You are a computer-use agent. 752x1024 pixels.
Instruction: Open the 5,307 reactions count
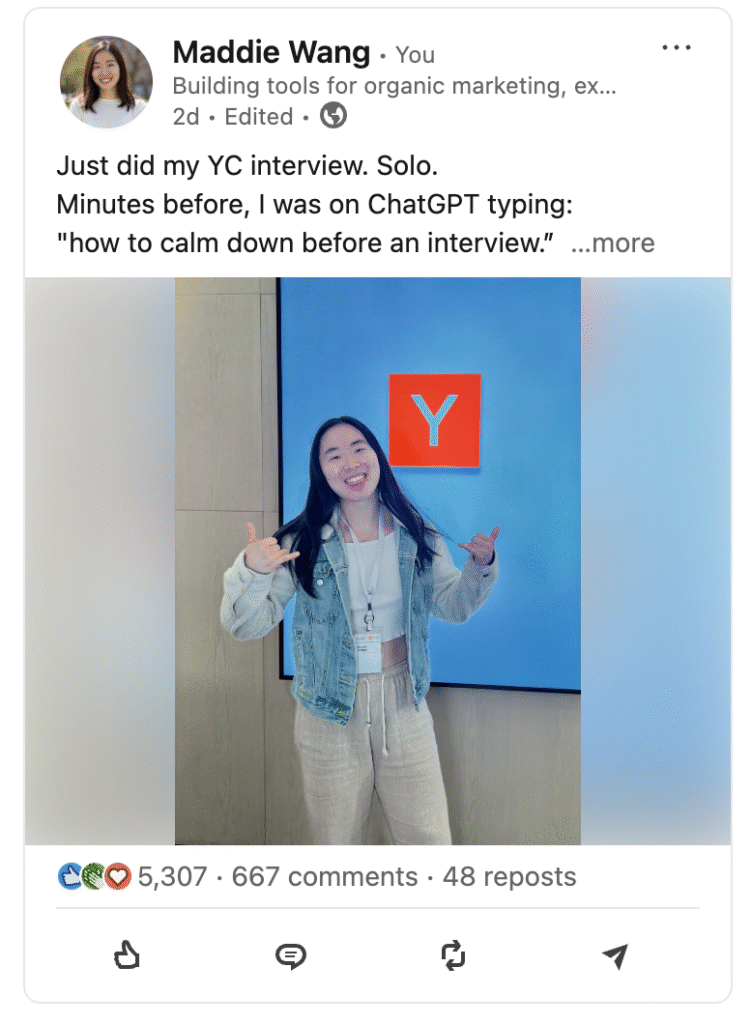[x=172, y=876]
